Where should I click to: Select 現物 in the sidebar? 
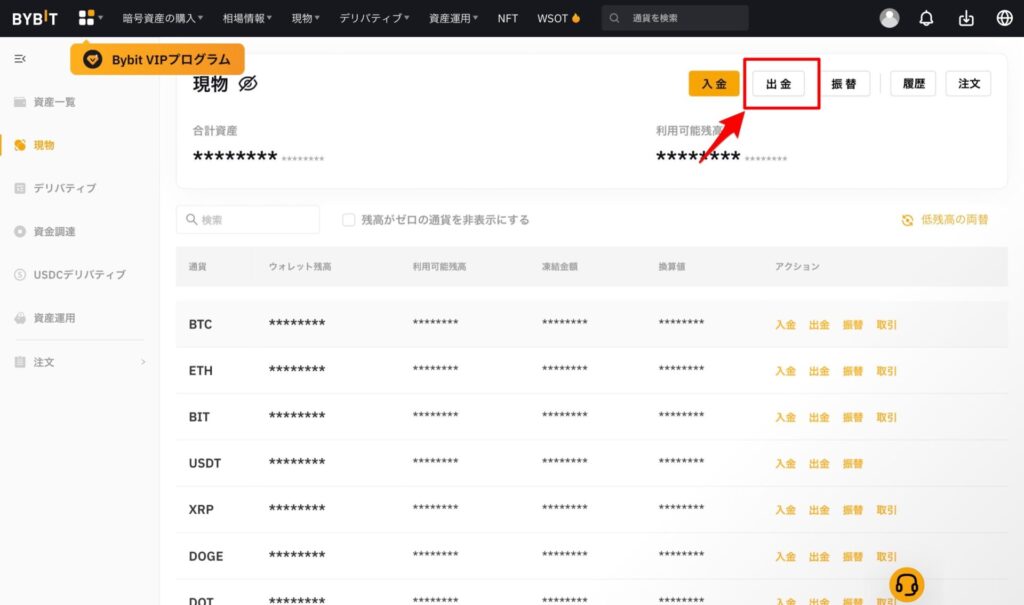[34, 145]
